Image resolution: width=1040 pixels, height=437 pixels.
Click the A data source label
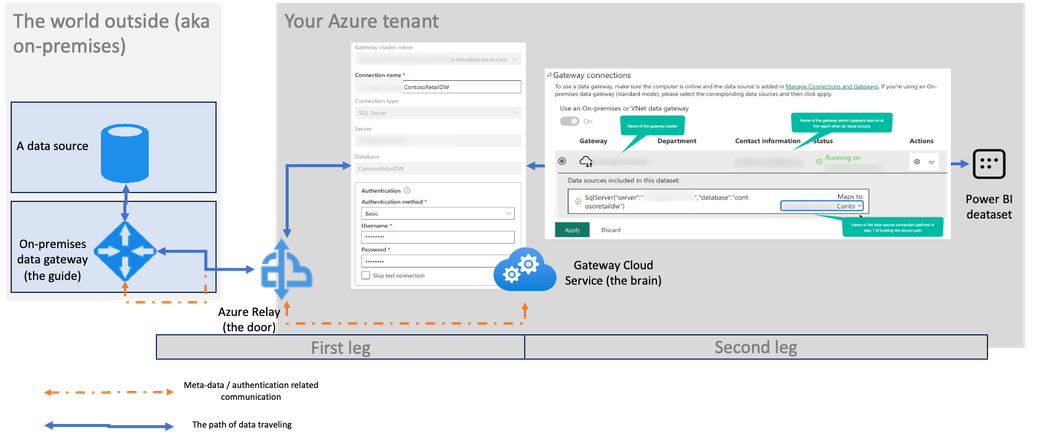click(x=52, y=146)
